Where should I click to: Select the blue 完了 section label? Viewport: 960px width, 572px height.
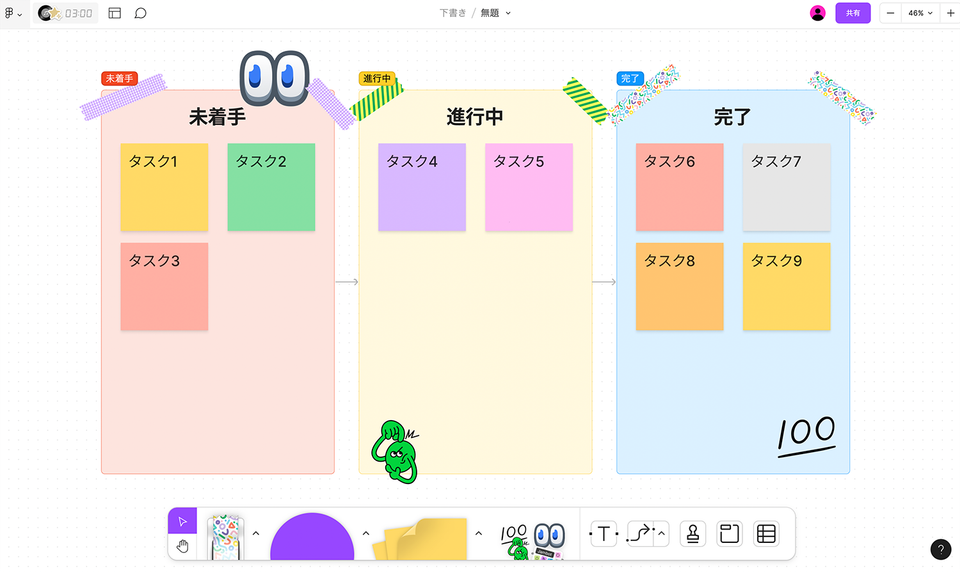coord(630,78)
